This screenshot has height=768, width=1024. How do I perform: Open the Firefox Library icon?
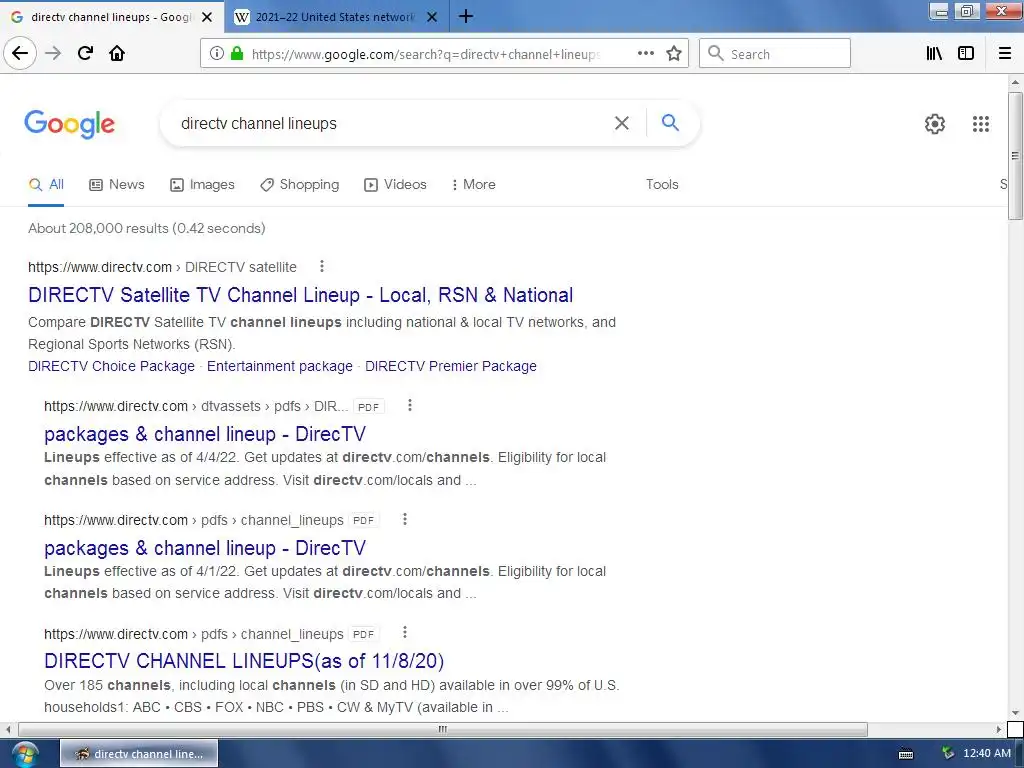point(934,54)
